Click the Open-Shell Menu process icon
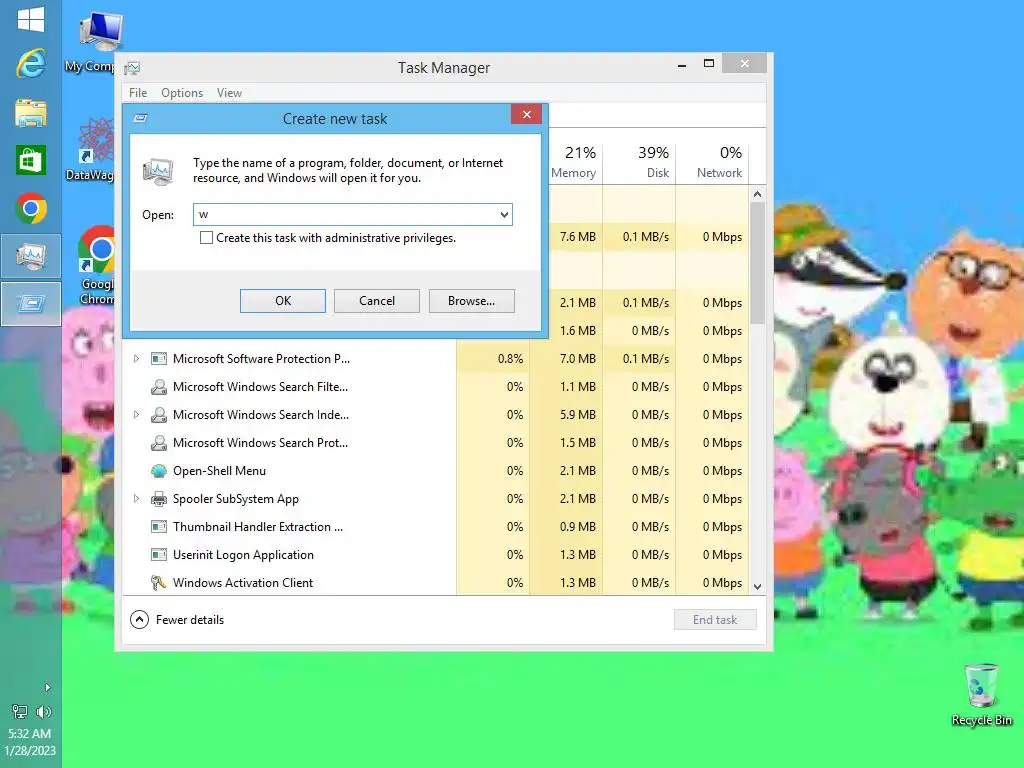Screen dimensions: 1024x768 click(159, 471)
